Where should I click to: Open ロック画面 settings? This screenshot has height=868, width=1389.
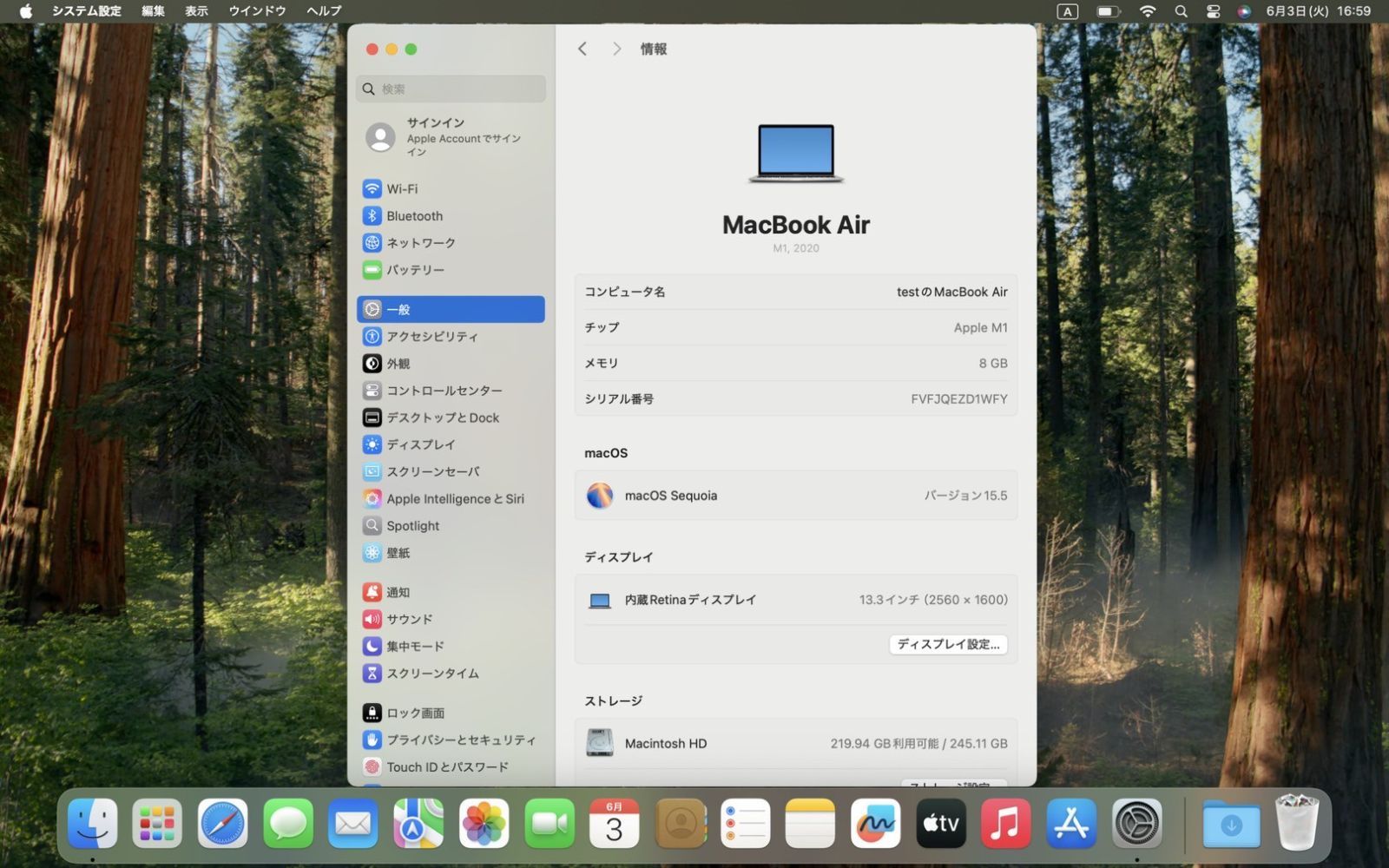pyautogui.click(x=451, y=713)
